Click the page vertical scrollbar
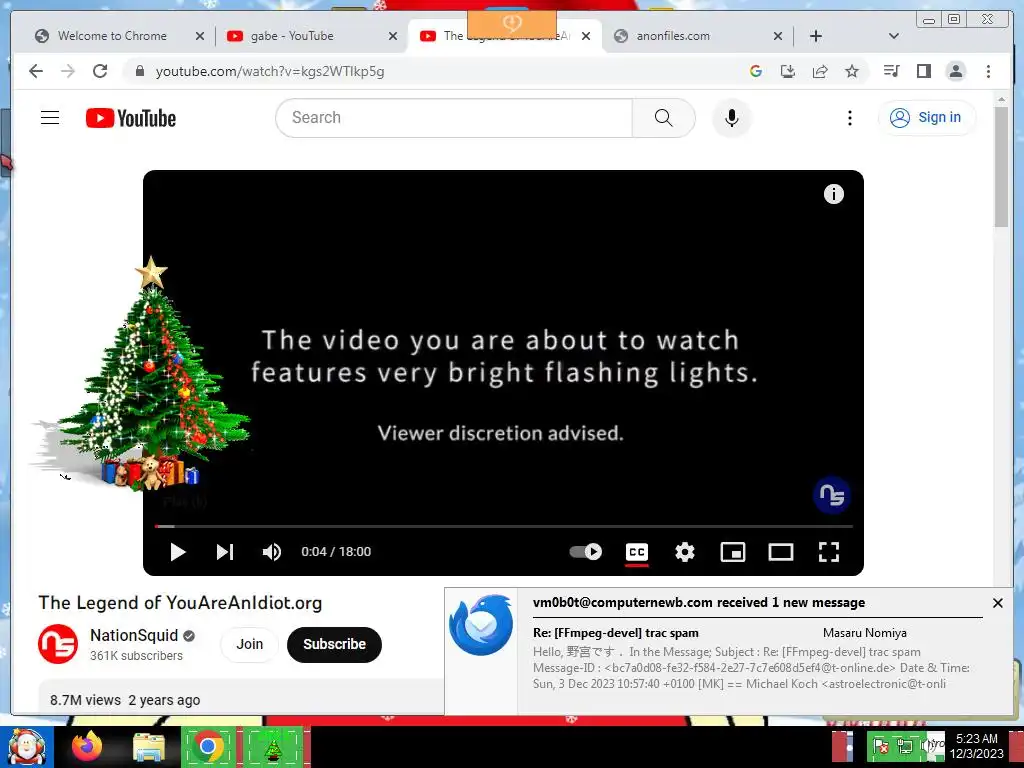This screenshot has width=1024, height=768. [1001, 167]
